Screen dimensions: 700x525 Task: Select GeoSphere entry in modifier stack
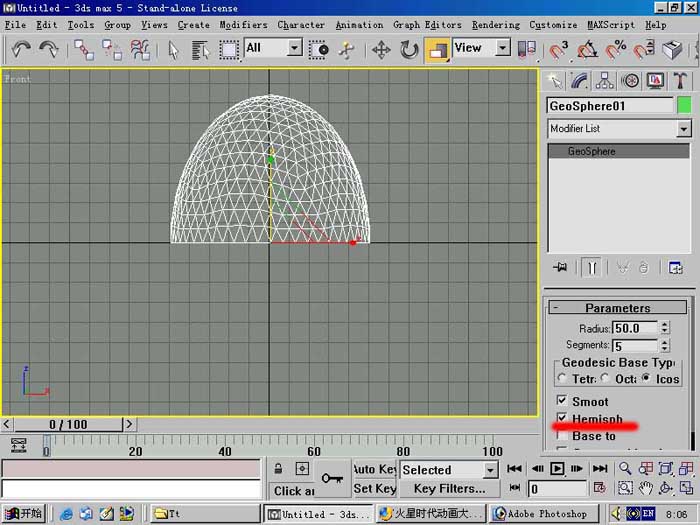(x=619, y=151)
